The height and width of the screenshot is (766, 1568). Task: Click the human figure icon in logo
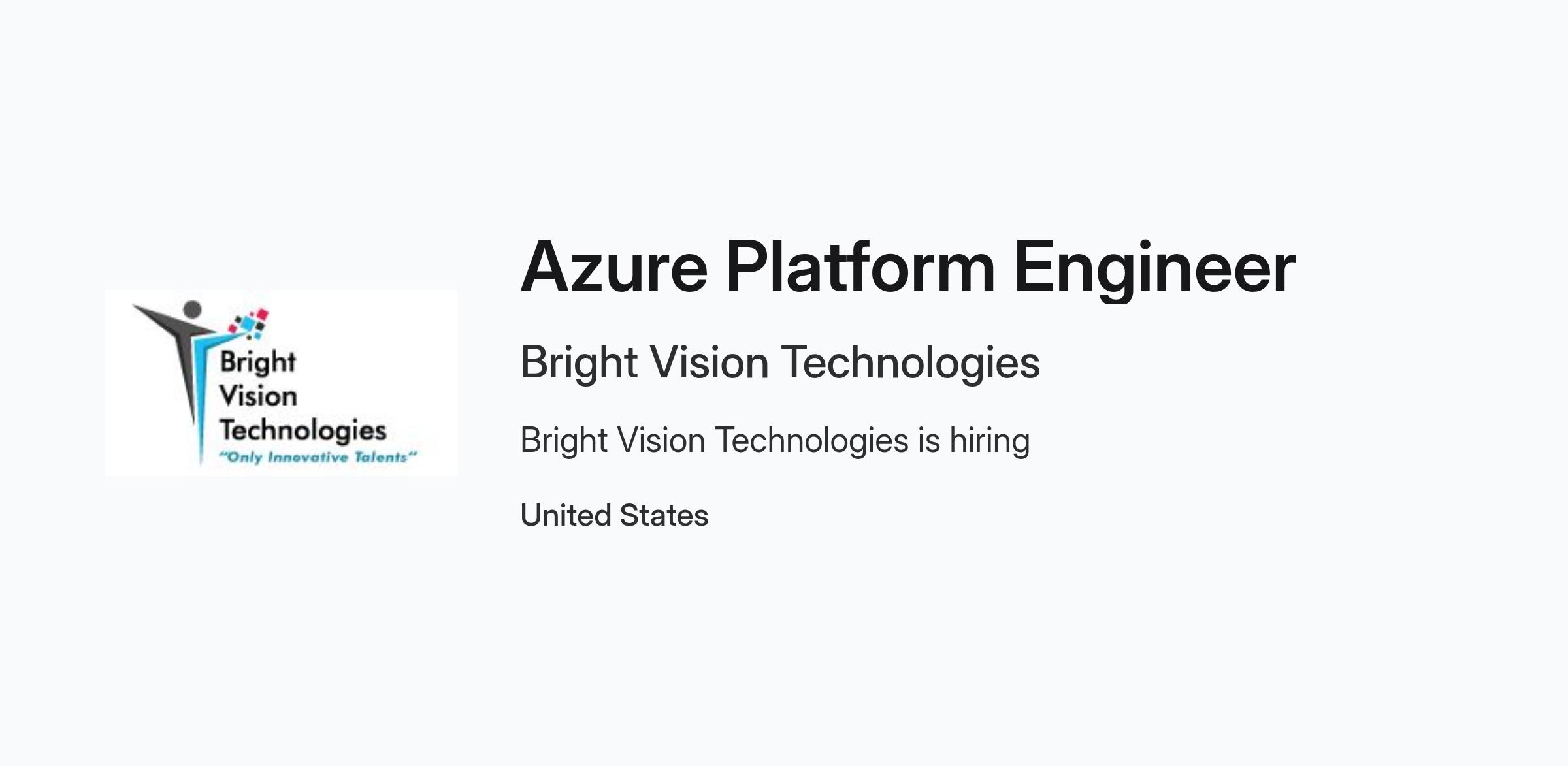click(189, 382)
